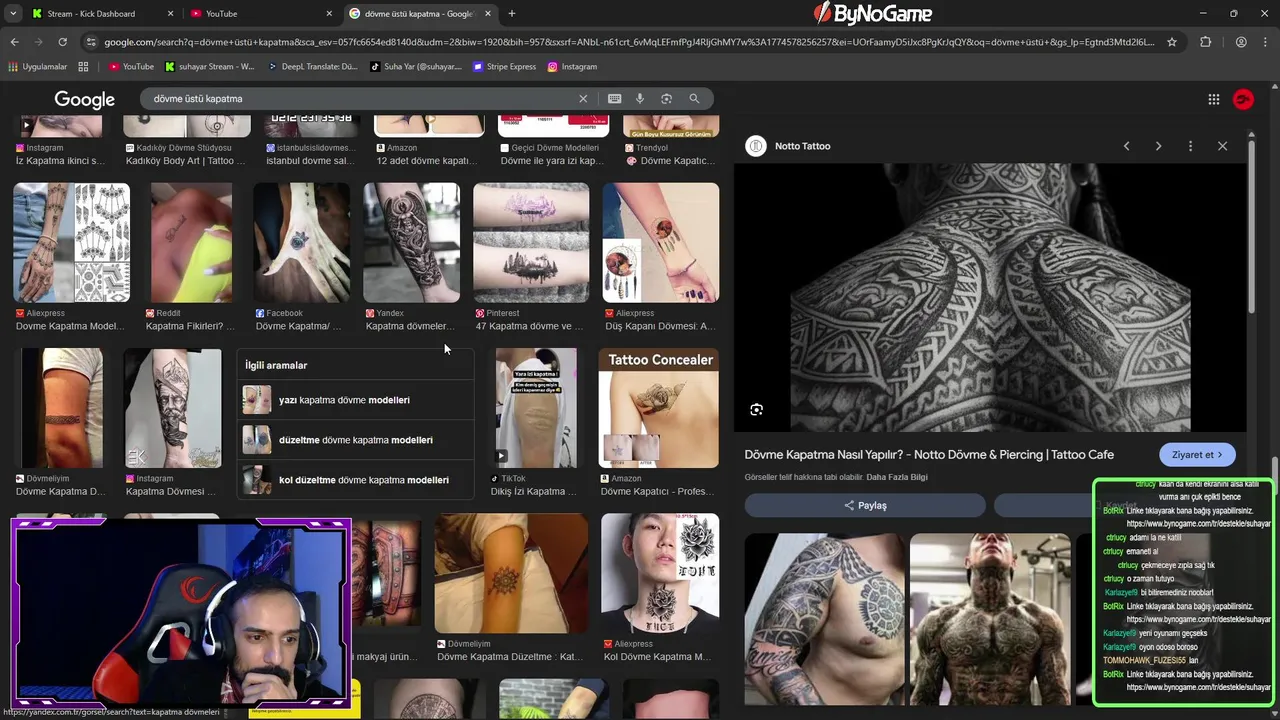Show next image in preview panel
Image resolution: width=1280 pixels, height=720 pixels.
pos(1158,146)
